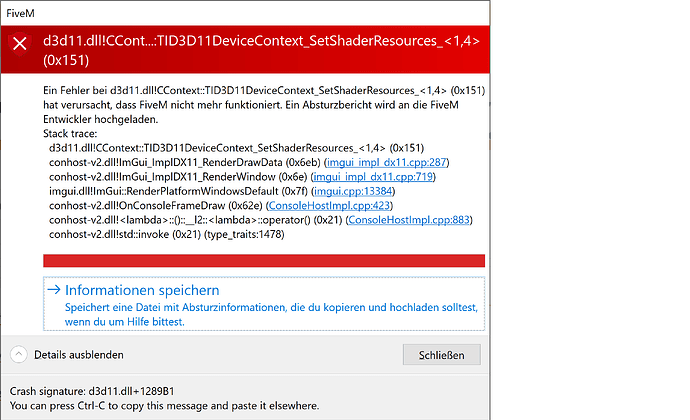
Task: Click the Informationen speichern arrow icon
Action: [54, 290]
